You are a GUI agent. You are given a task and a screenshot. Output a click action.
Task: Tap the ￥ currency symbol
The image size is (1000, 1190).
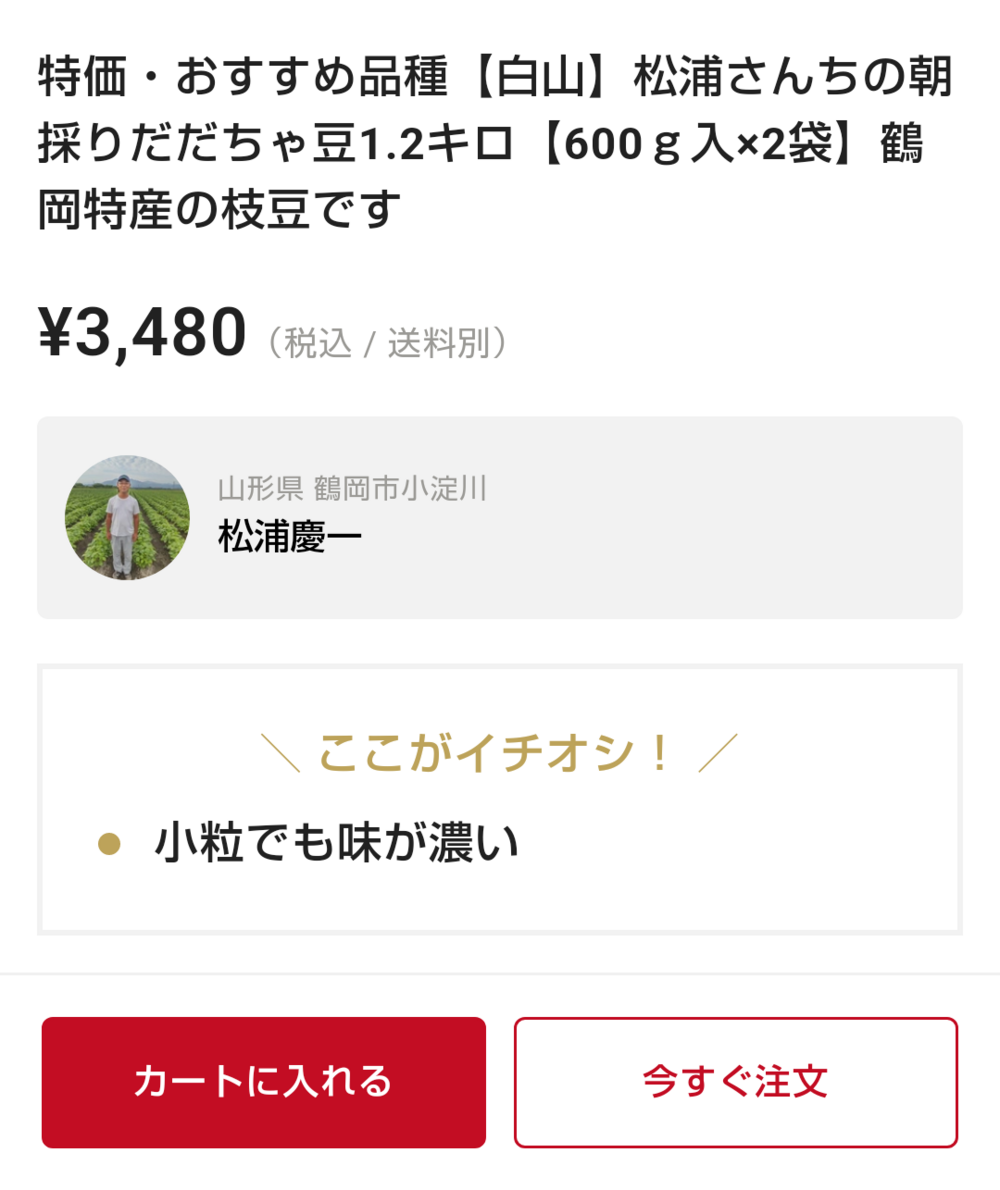(56, 335)
